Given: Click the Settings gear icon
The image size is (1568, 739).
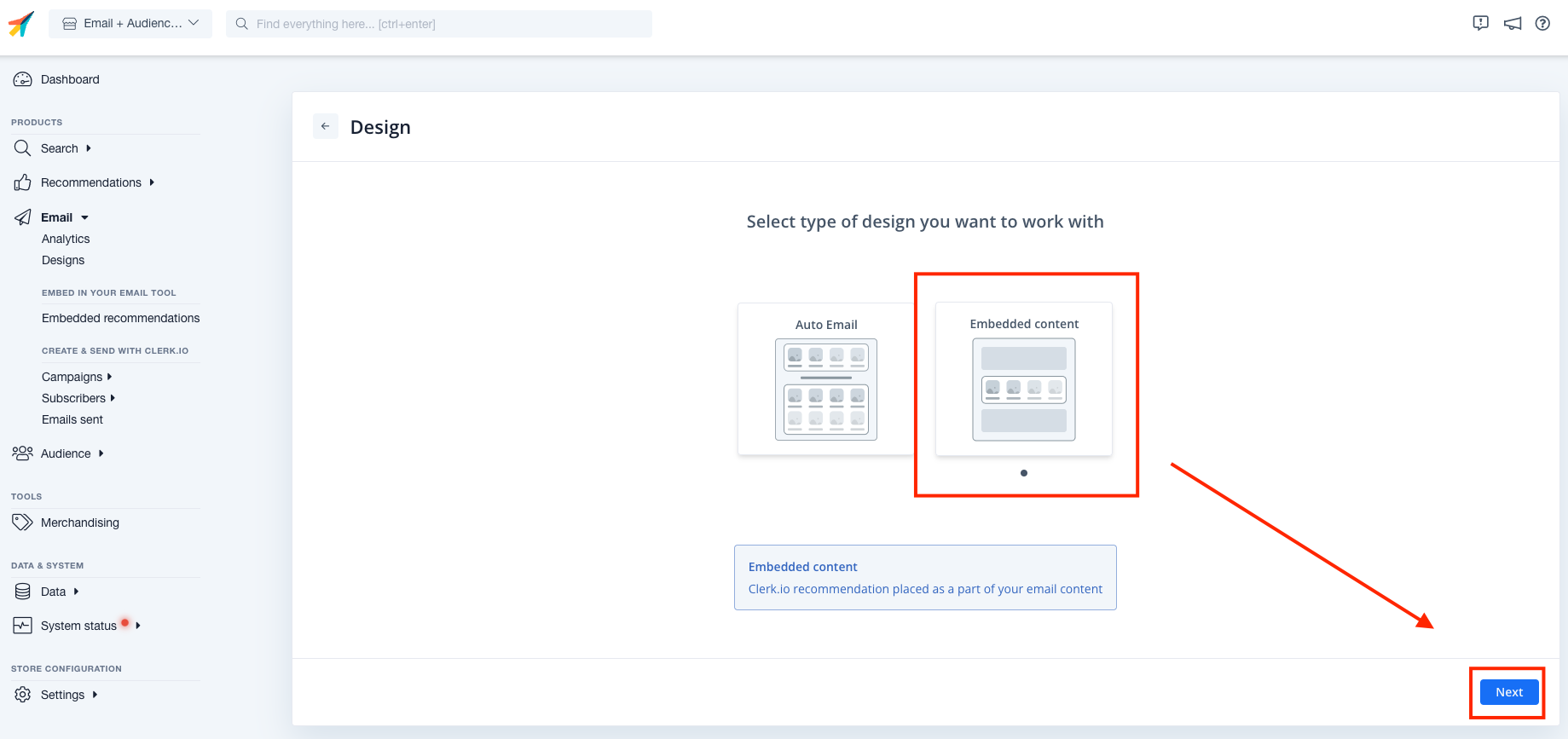Looking at the screenshot, I should [22, 695].
